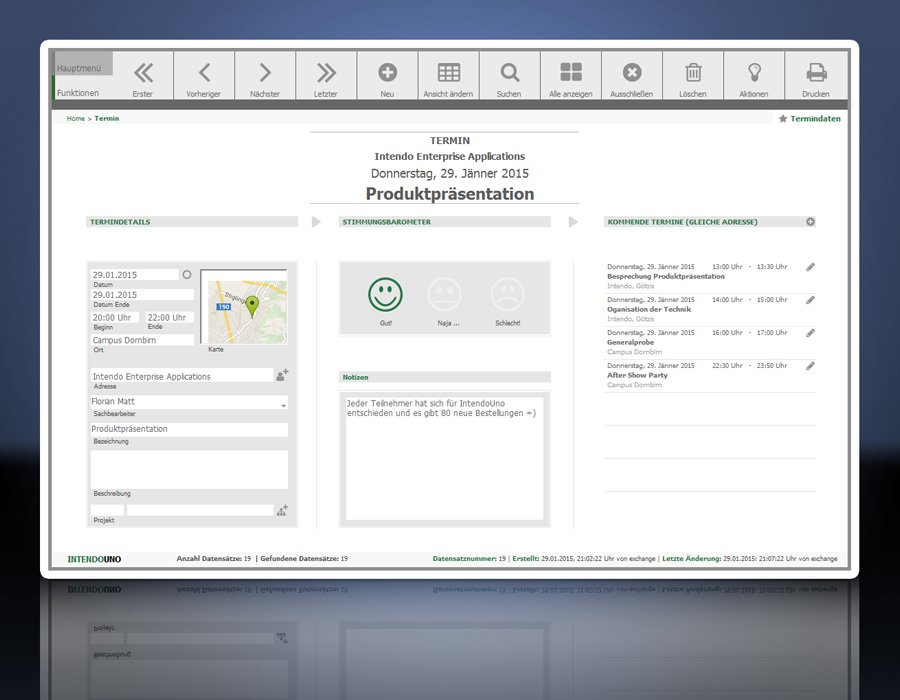900x700 pixels.
Task: Jump to last record with Letzter
Action: click(326, 76)
